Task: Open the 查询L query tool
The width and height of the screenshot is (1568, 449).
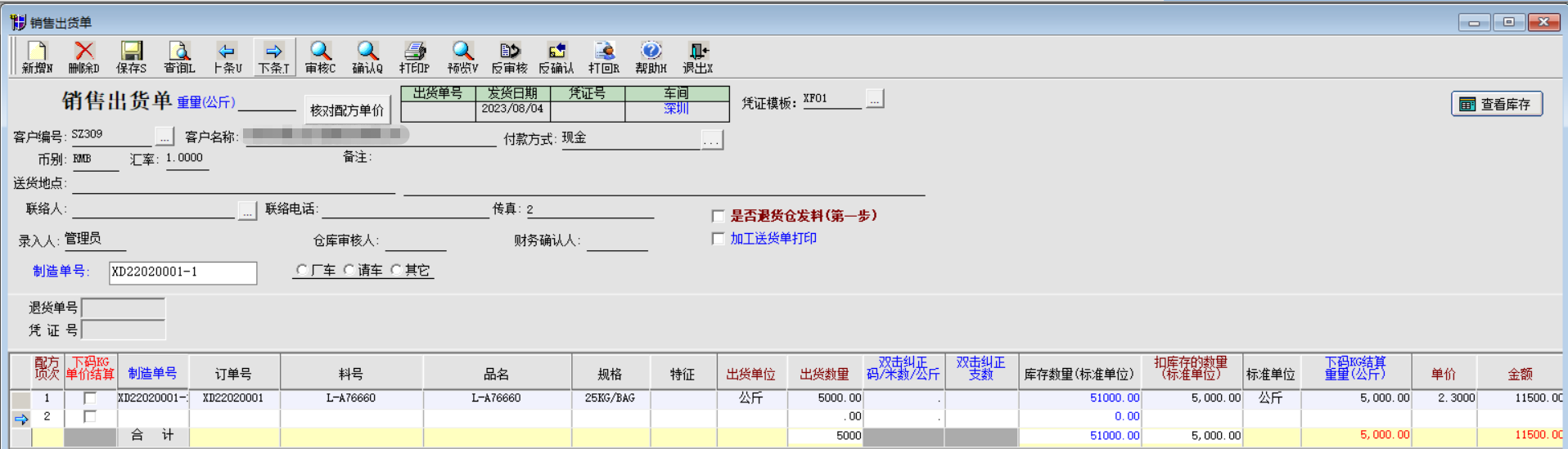Action: click(x=179, y=57)
